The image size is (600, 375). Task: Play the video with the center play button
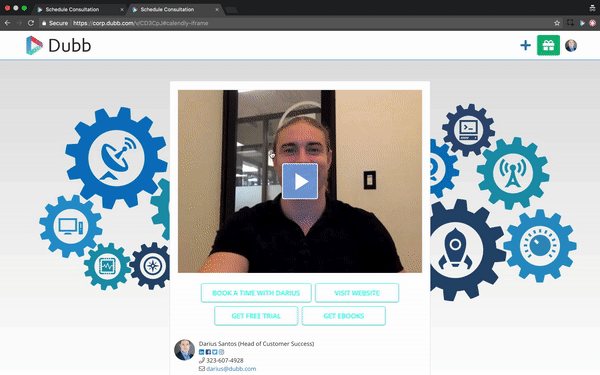coord(300,181)
